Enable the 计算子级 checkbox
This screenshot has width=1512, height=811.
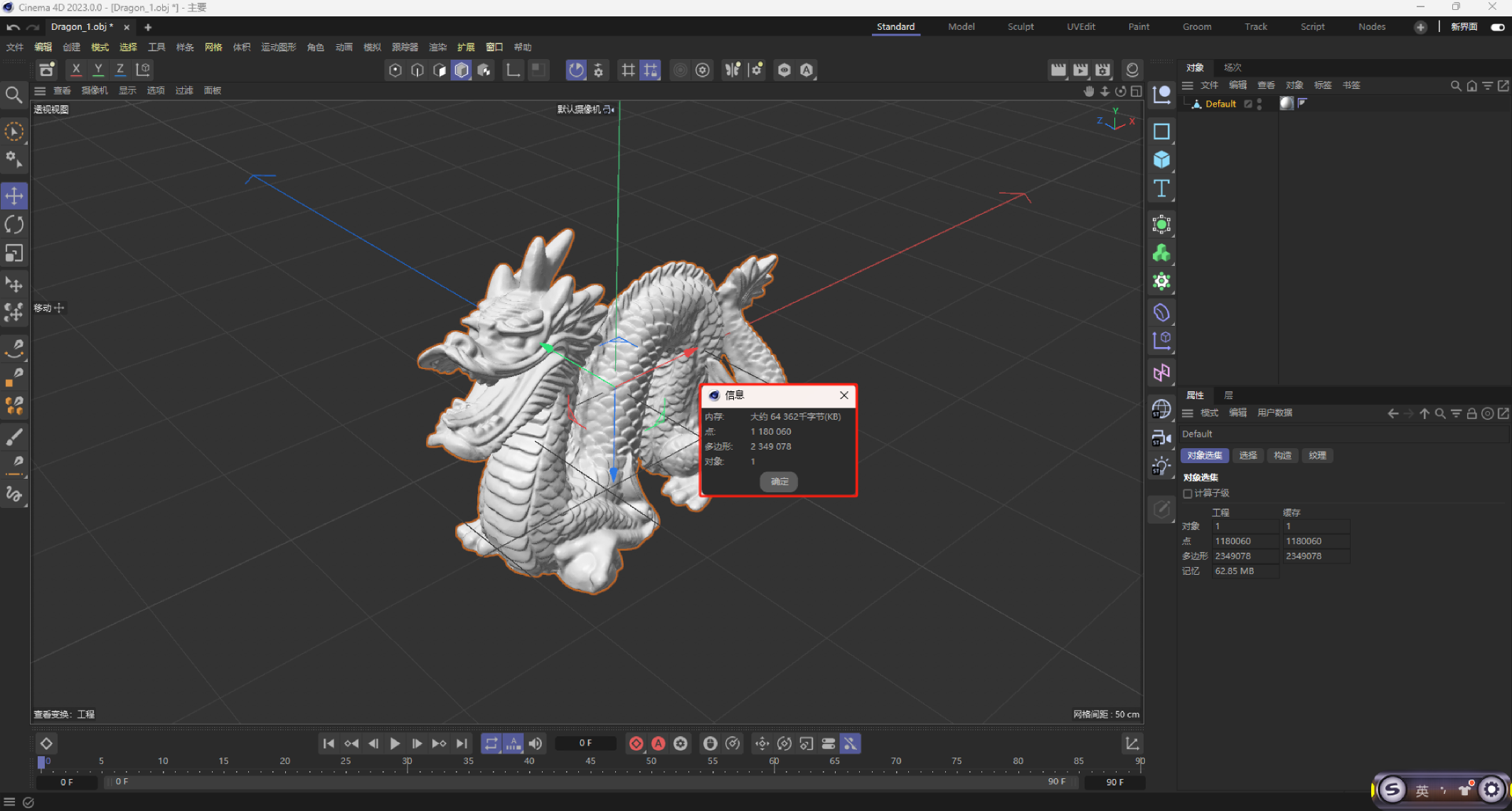click(x=1188, y=493)
